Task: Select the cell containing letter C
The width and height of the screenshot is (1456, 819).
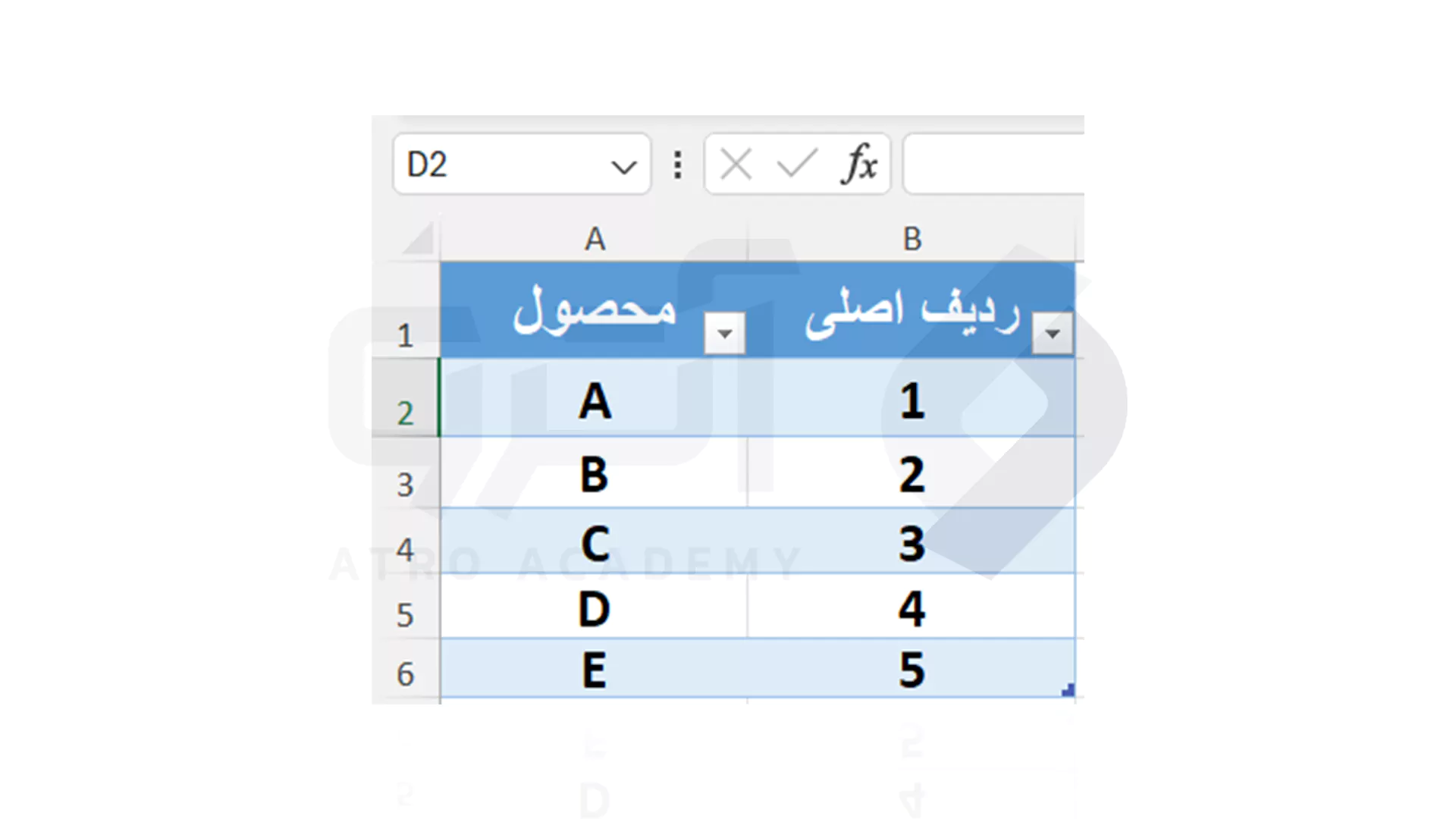Action: [x=595, y=541]
